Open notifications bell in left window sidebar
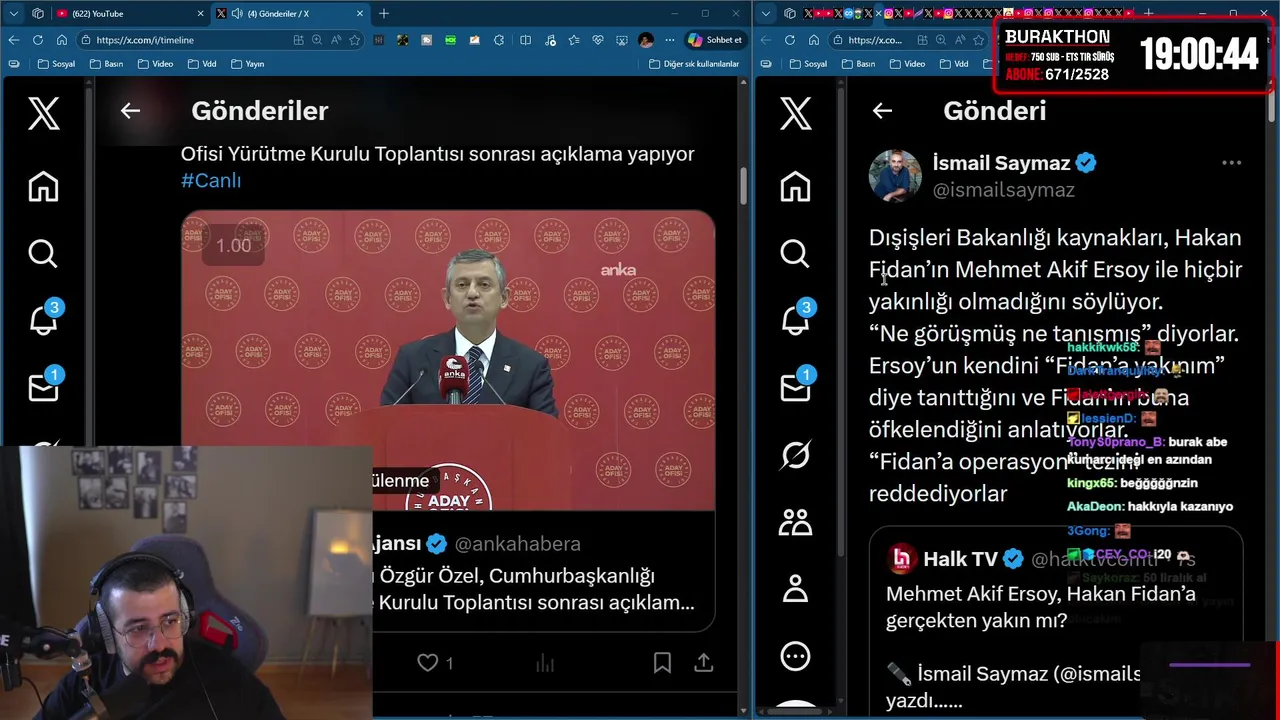Image resolution: width=1280 pixels, height=720 pixels. 44,319
